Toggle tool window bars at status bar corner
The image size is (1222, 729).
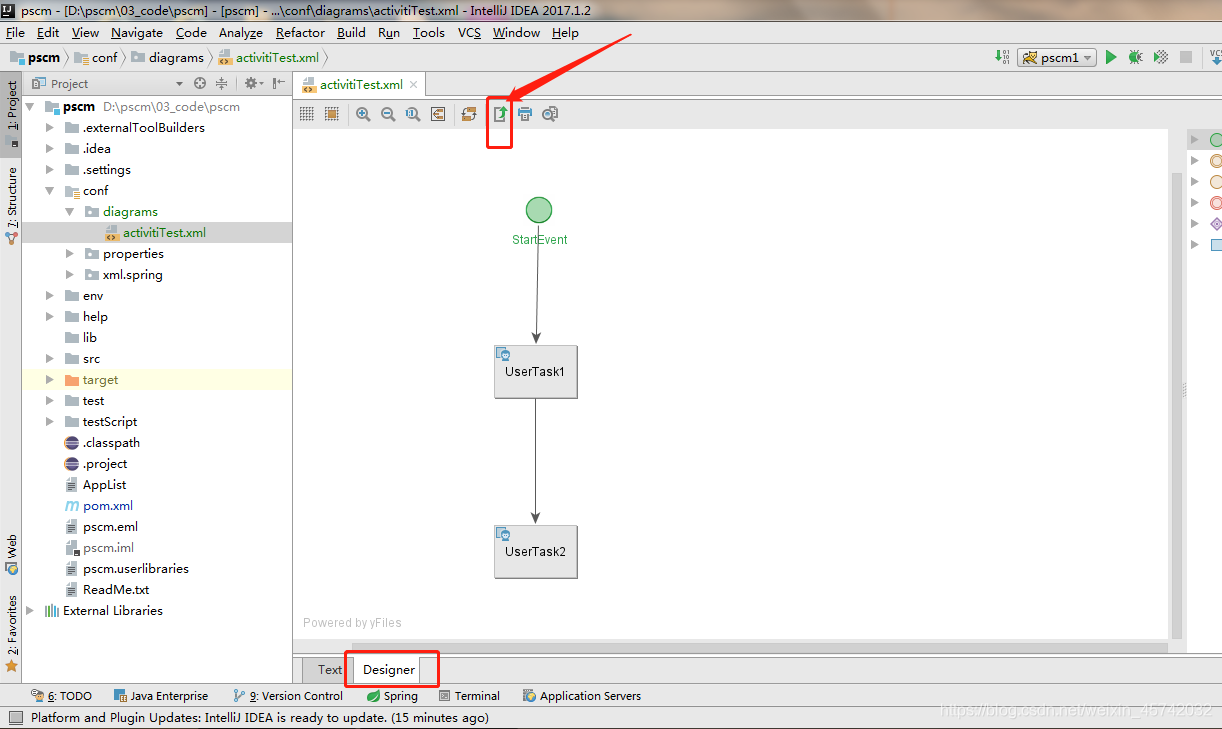click(15, 718)
